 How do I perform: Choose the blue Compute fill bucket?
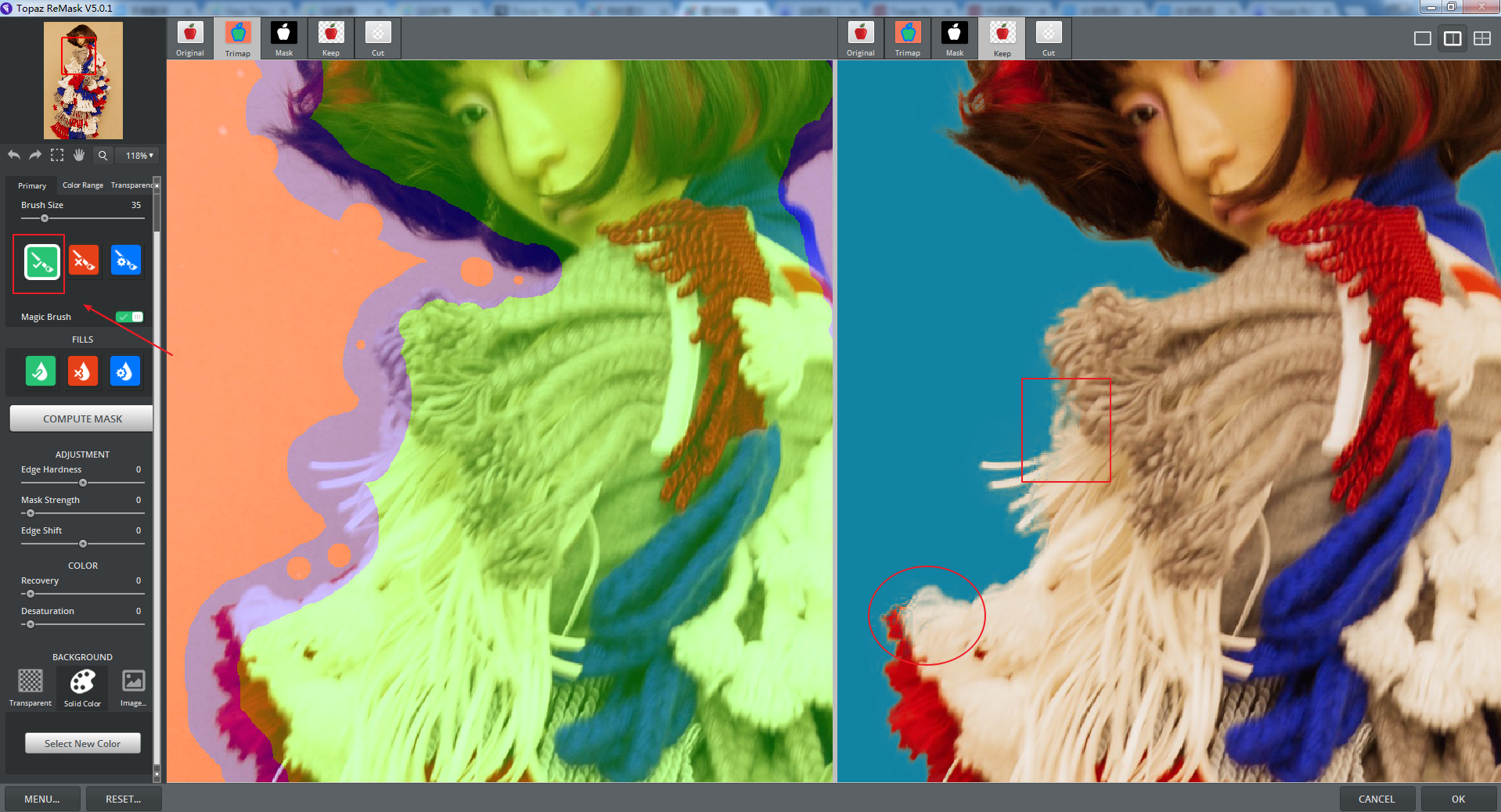[125, 371]
